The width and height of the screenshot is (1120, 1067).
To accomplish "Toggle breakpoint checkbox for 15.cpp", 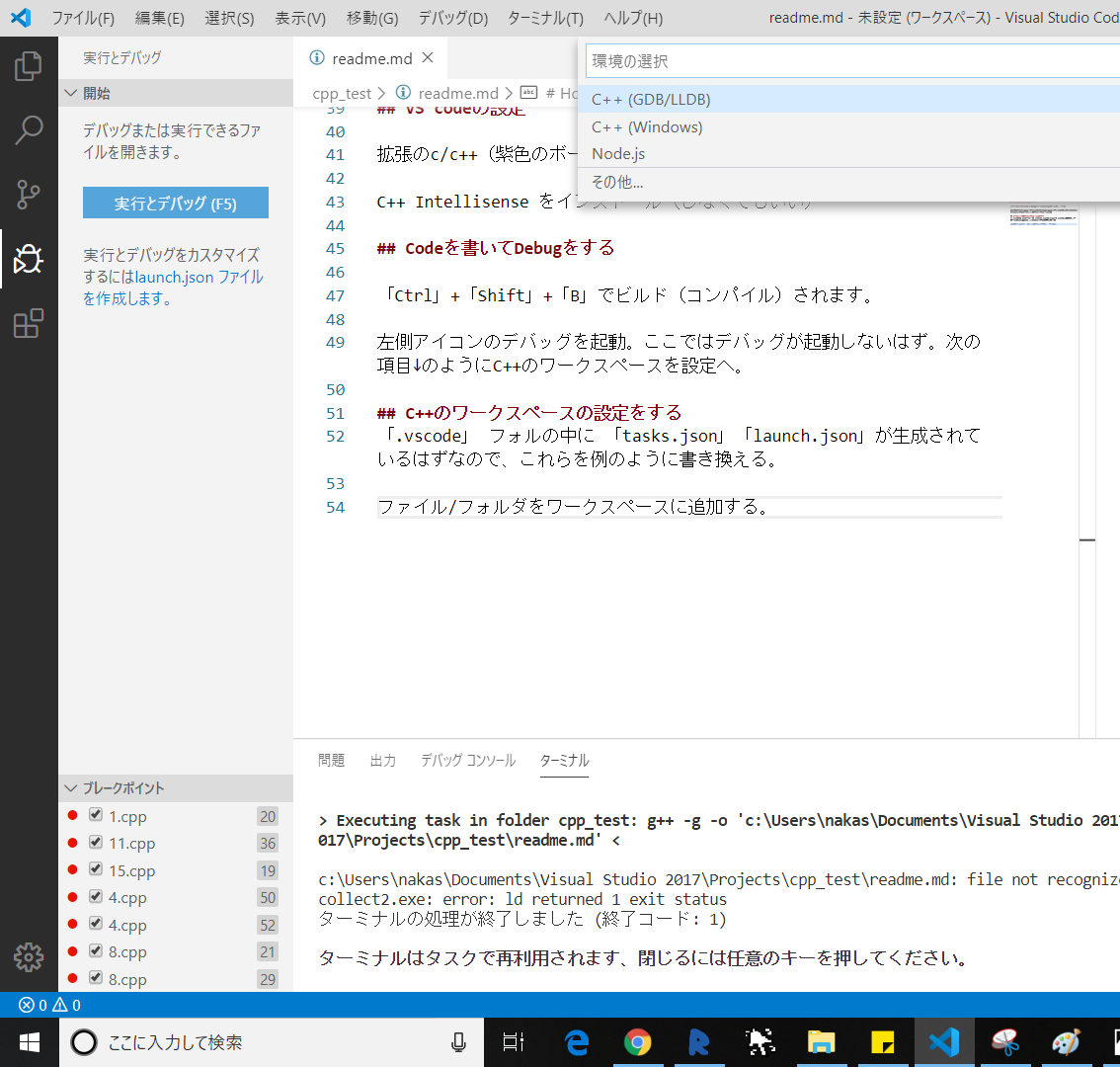I will click(96, 869).
